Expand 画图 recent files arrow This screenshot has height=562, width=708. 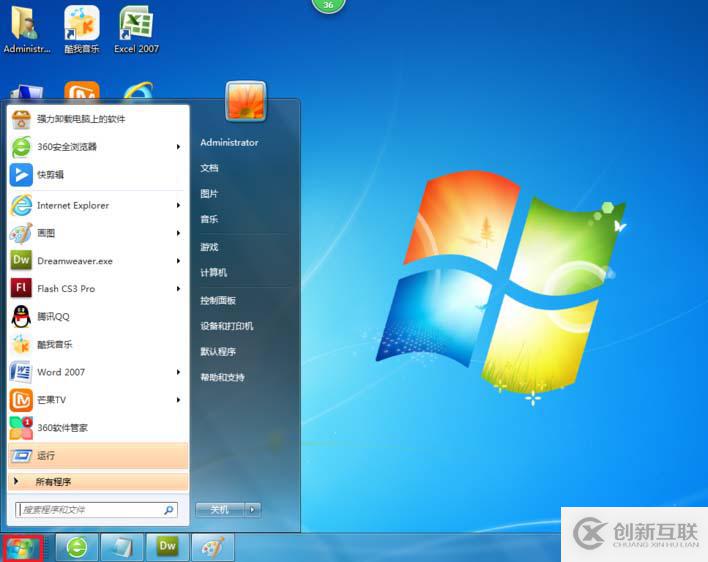coord(178,233)
